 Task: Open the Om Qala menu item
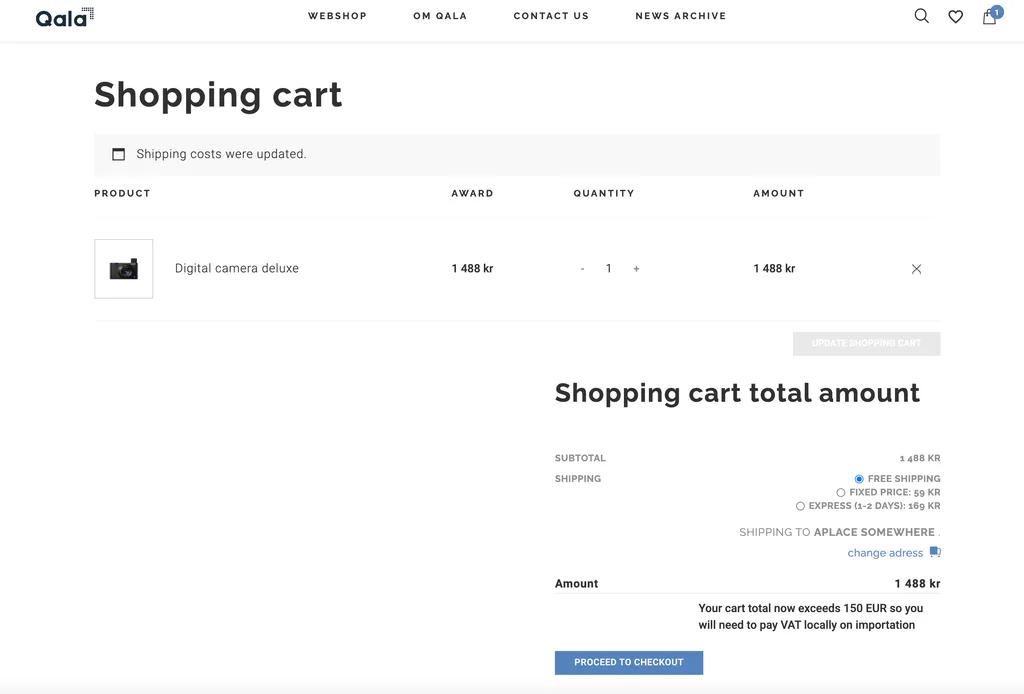coord(440,16)
